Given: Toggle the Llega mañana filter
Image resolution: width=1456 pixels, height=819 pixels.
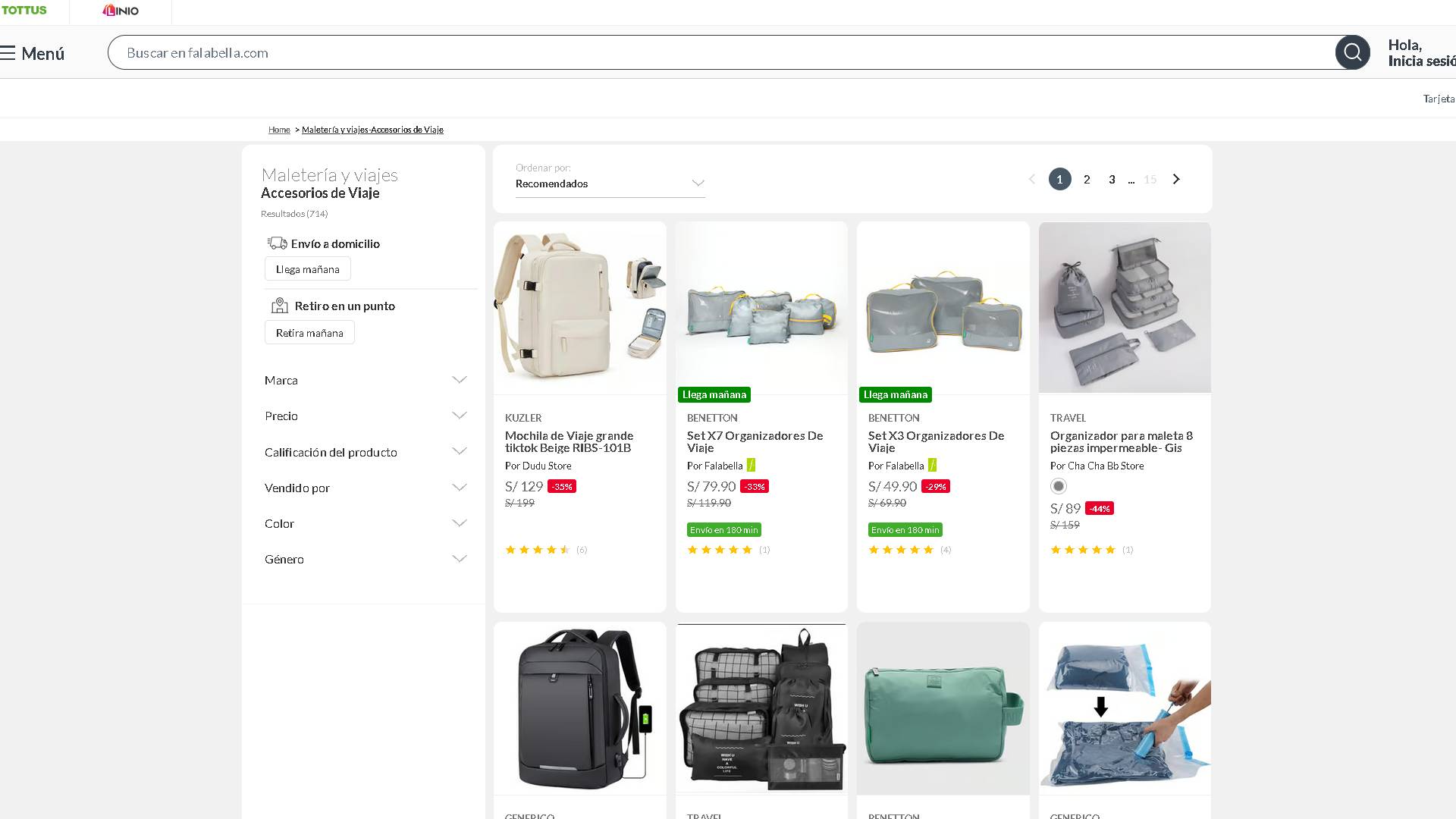Looking at the screenshot, I should (307, 269).
